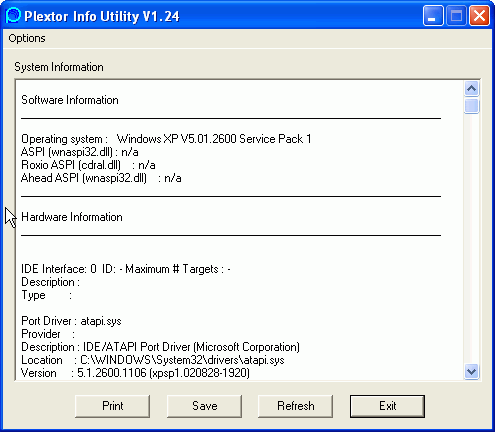Viewport: 495px width, 432px height.
Task: Click the 'Version : 5.1.2600.1106' line
Action: click(x=135, y=373)
